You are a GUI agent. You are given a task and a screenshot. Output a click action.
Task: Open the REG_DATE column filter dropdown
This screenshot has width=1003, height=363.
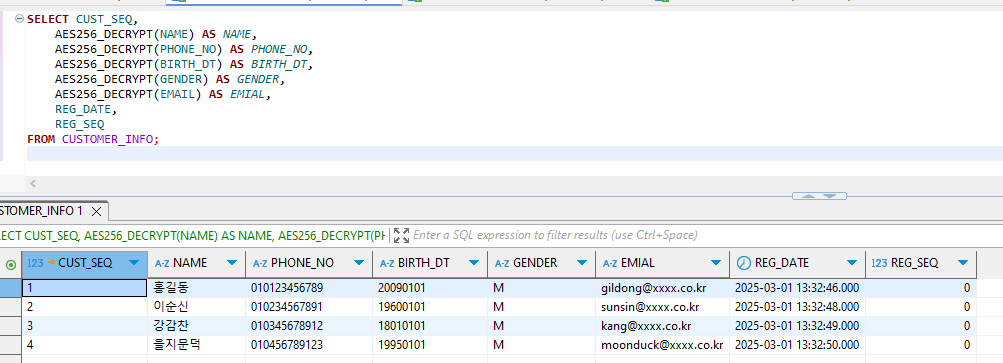852,263
